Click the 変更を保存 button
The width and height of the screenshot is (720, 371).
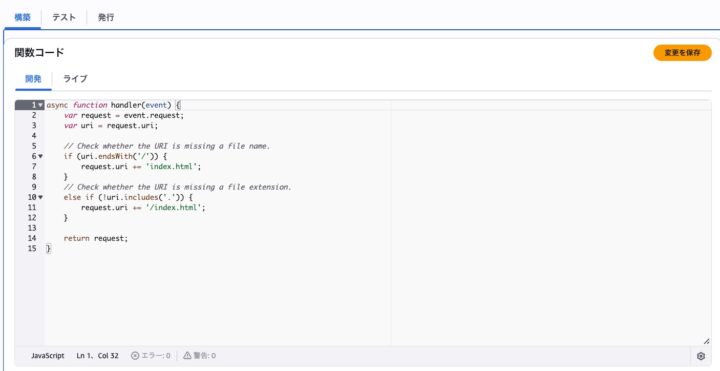pyautogui.click(x=682, y=53)
